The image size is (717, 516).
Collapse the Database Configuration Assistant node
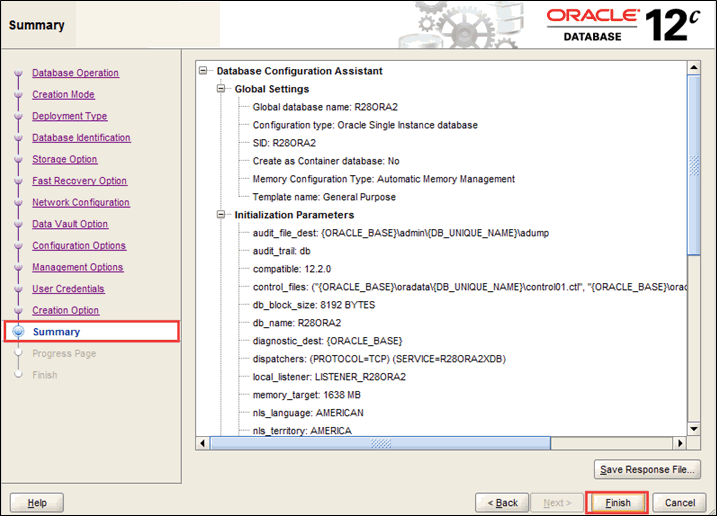point(204,71)
